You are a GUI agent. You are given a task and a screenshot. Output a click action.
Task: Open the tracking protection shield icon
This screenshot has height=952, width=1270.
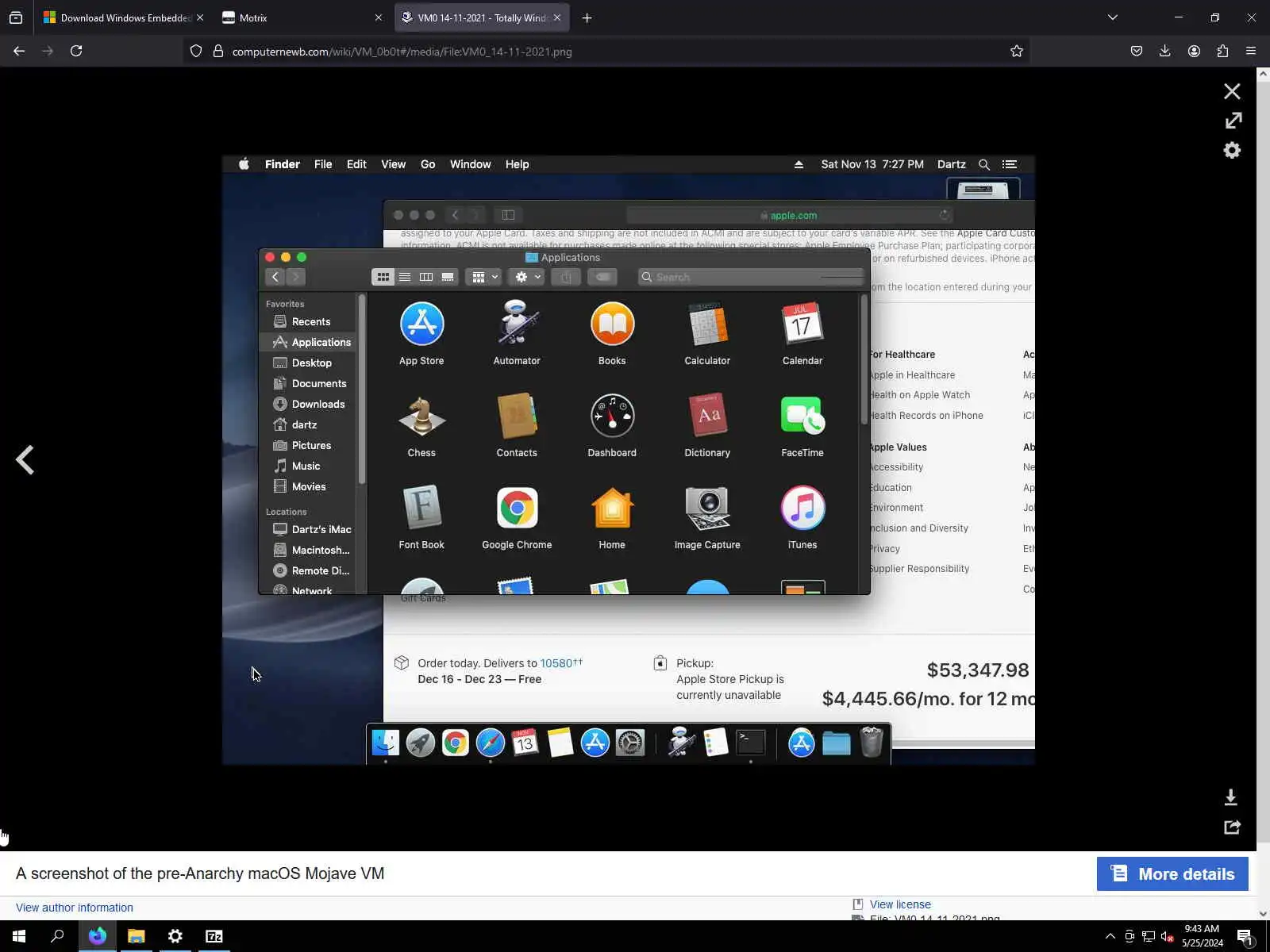(x=196, y=51)
